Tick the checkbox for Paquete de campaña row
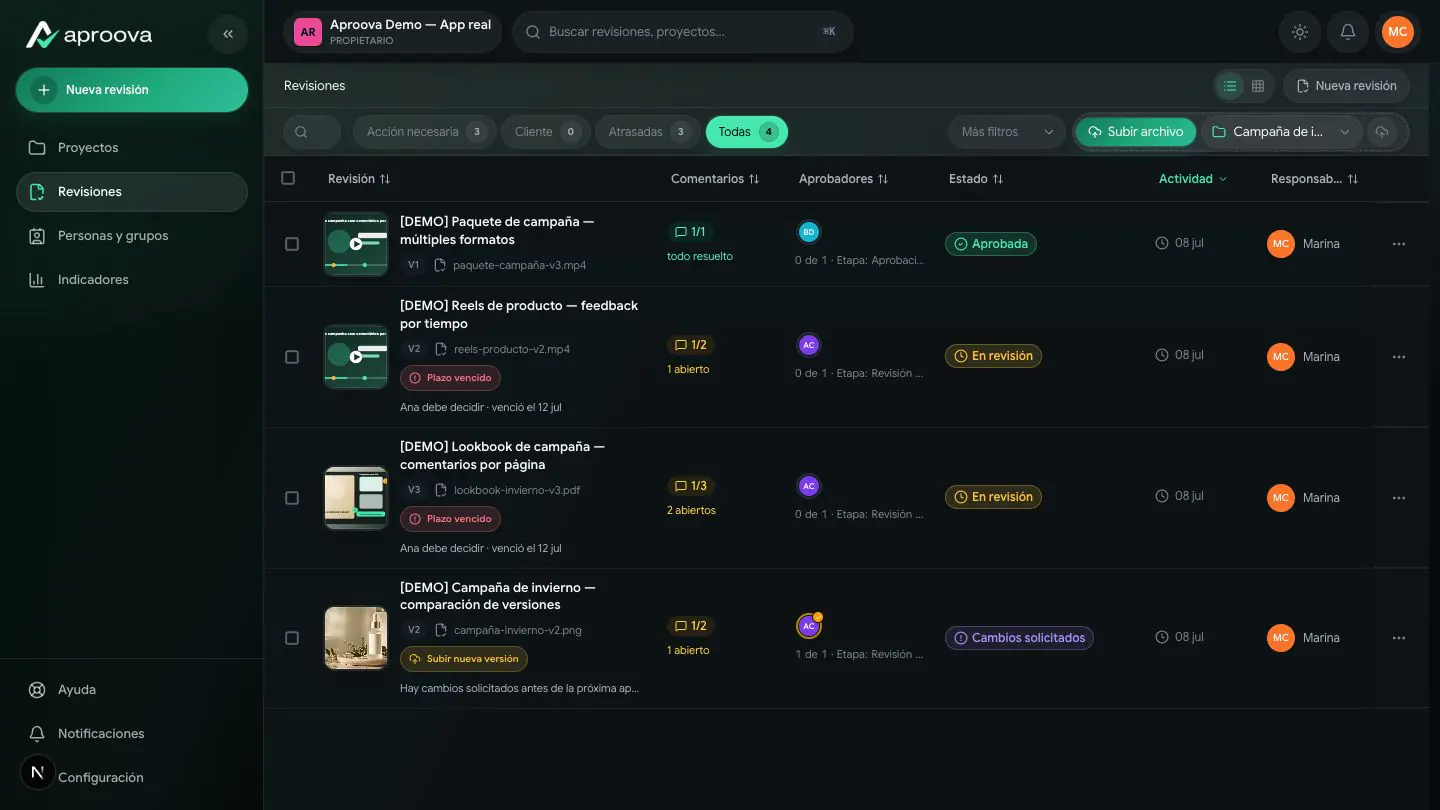 (292, 244)
